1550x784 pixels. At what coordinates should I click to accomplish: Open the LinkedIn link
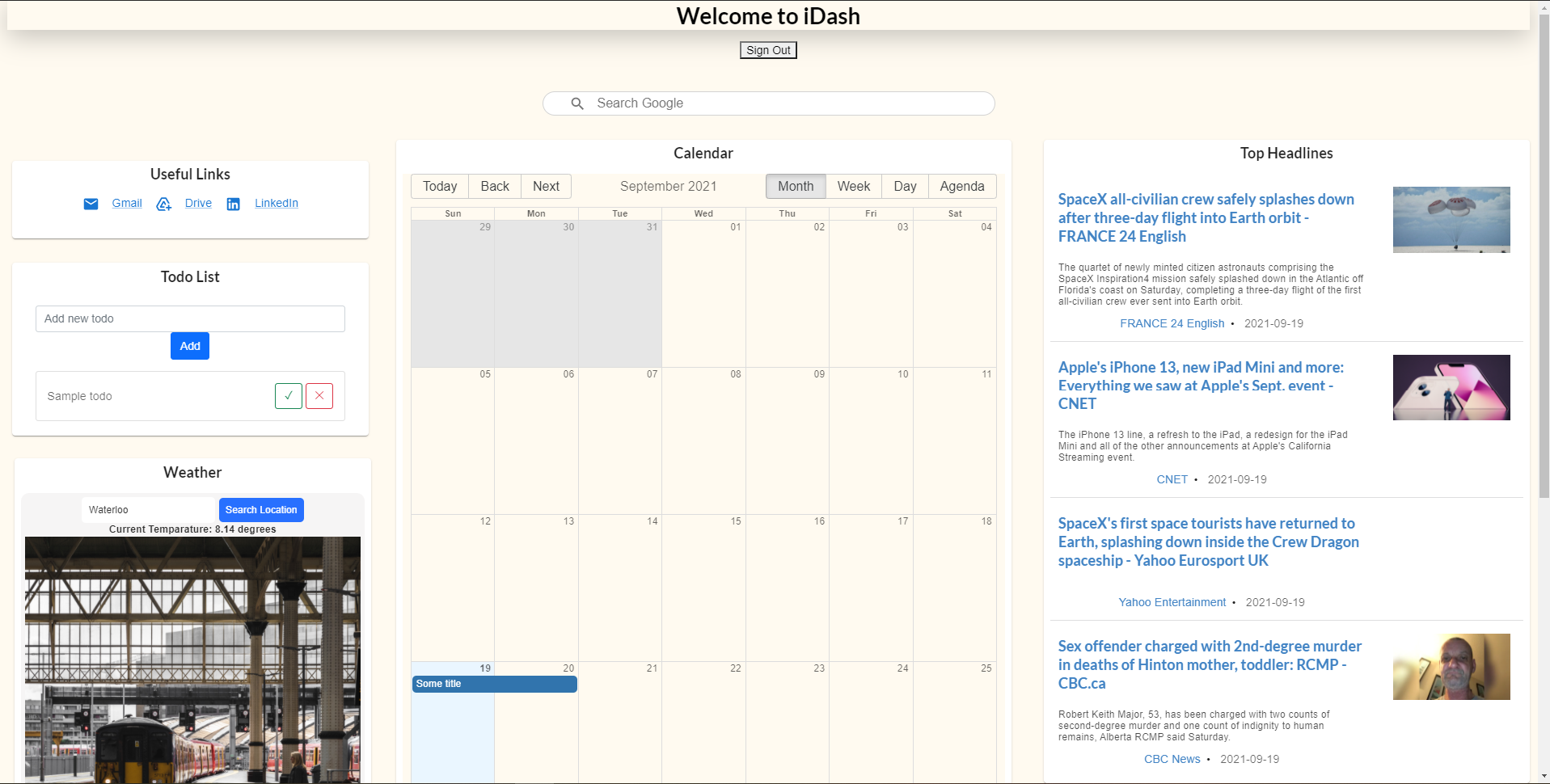click(x=277, y=203)
